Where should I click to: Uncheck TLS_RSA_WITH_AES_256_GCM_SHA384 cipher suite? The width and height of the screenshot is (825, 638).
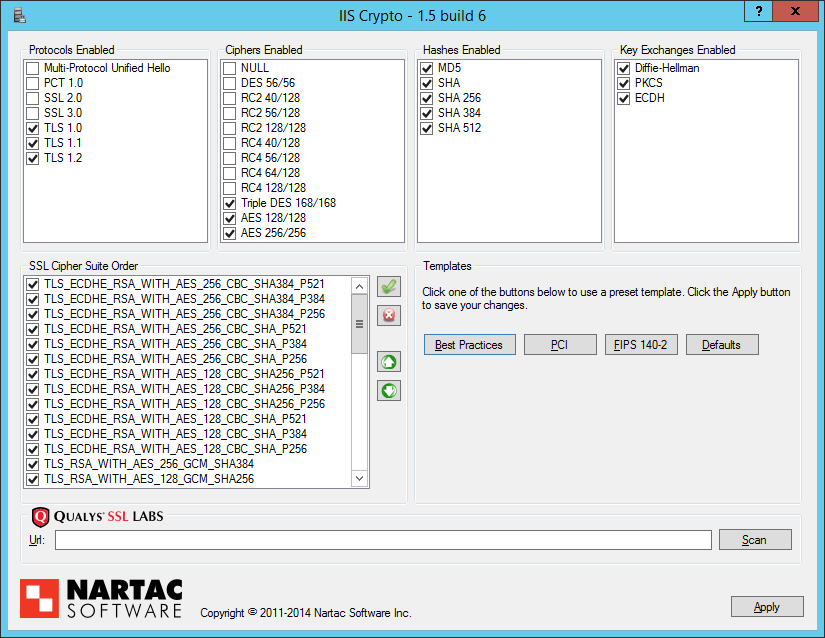tap(35, 465)
